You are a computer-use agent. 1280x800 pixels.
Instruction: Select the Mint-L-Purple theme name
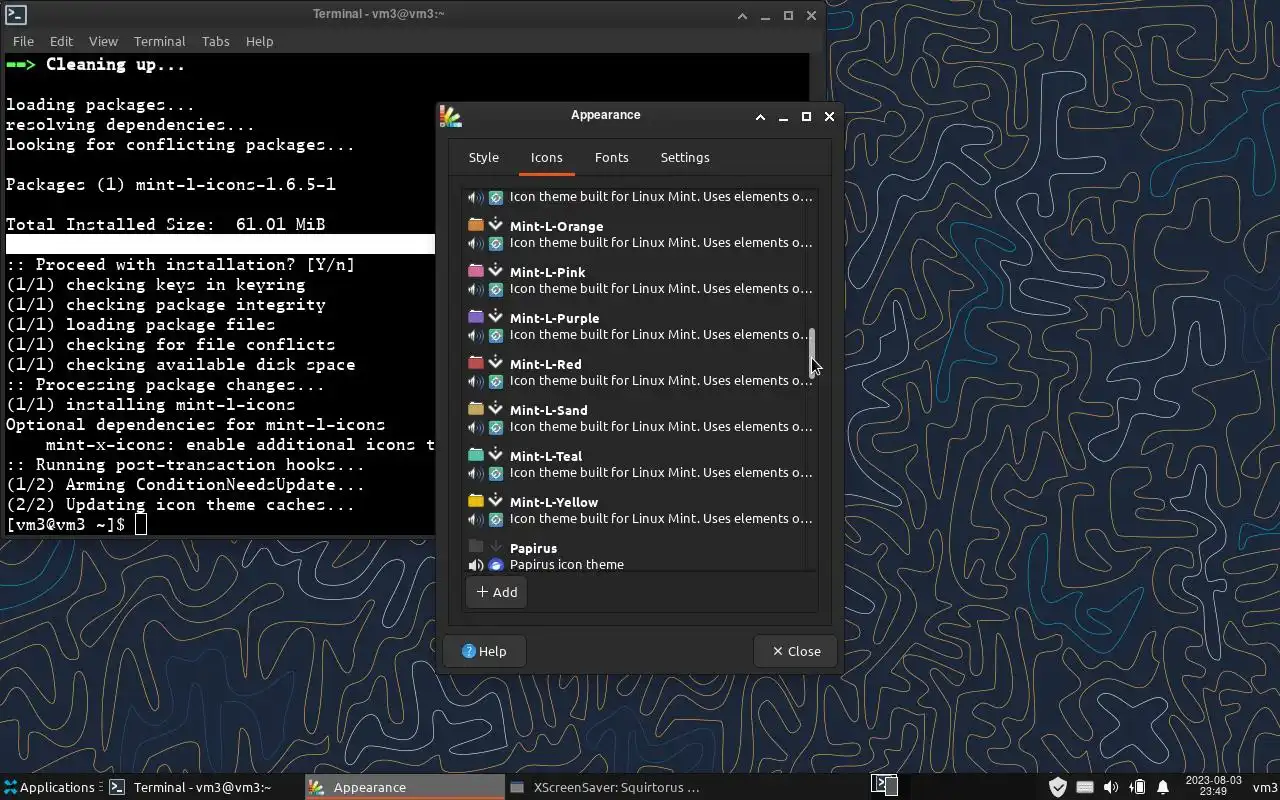tap(554, 318)
